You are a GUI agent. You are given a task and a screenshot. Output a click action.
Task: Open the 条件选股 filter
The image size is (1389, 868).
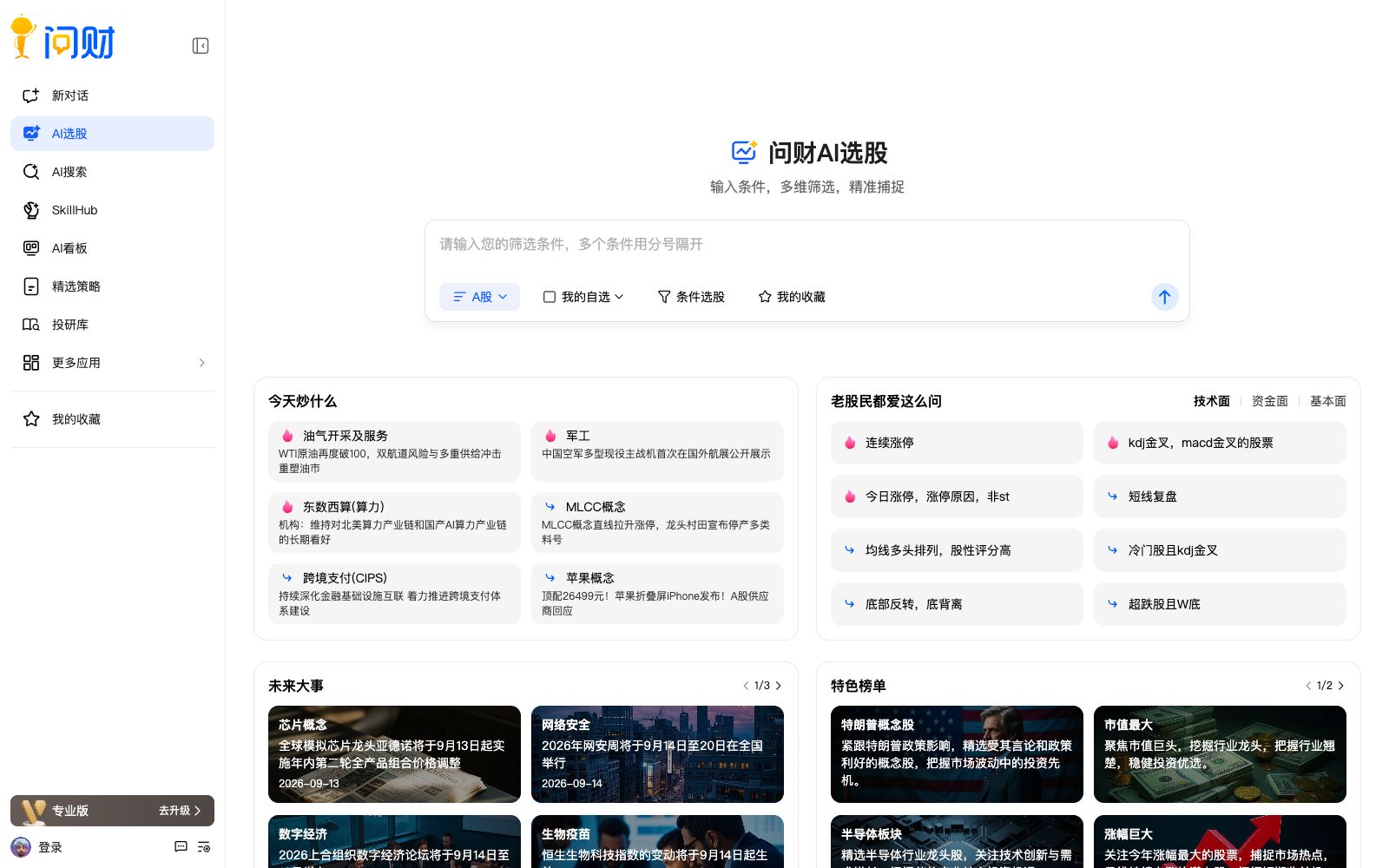[691, 297]
